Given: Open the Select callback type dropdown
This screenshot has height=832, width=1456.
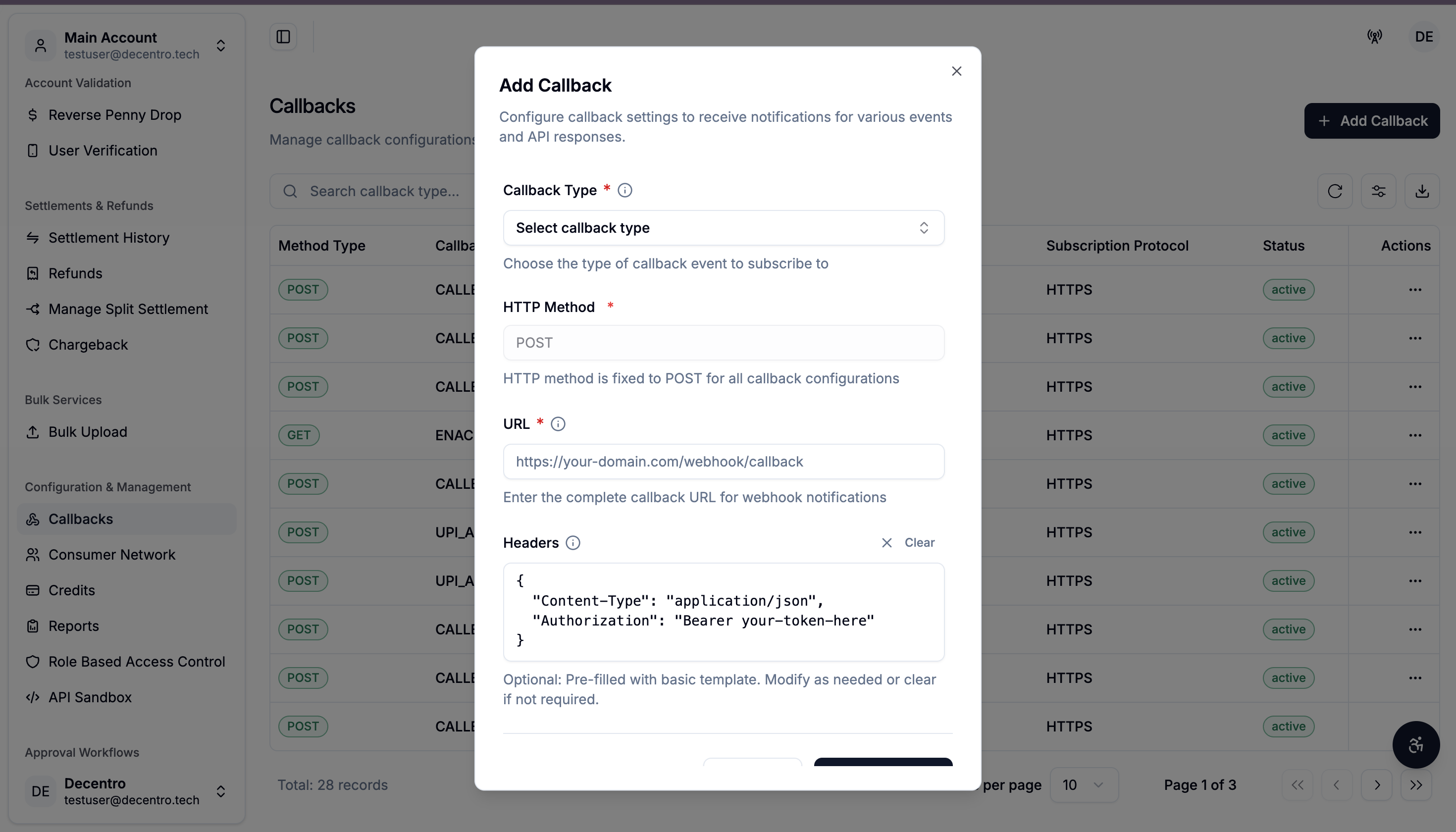Looking at the screenshot, I should [724, 228].
